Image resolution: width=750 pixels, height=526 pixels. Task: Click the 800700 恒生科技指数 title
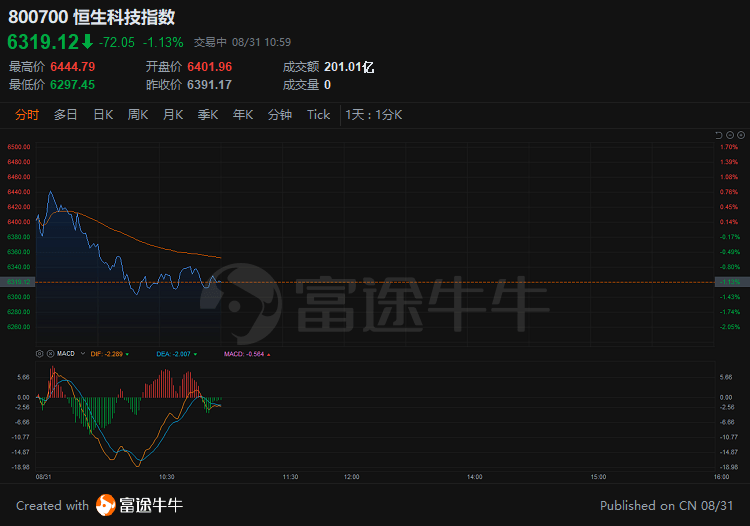(90, 17)
